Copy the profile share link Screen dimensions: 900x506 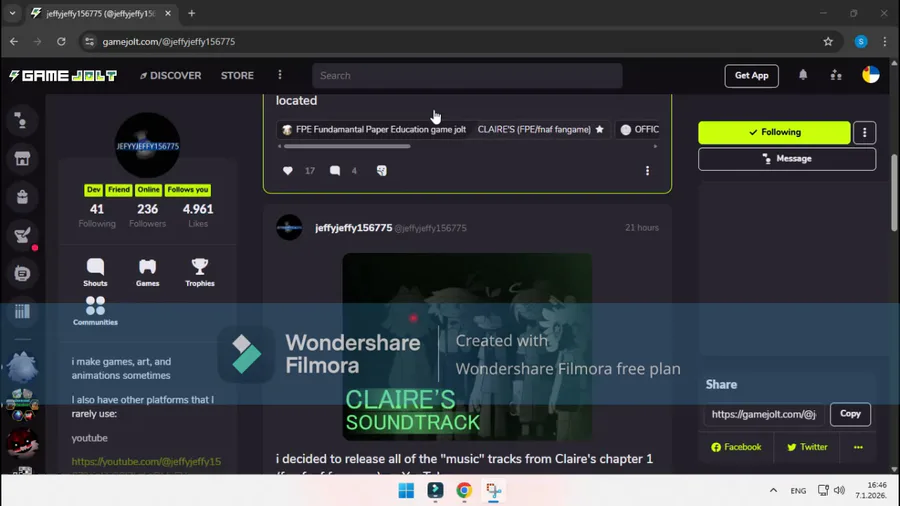click(x=850, y=414)
